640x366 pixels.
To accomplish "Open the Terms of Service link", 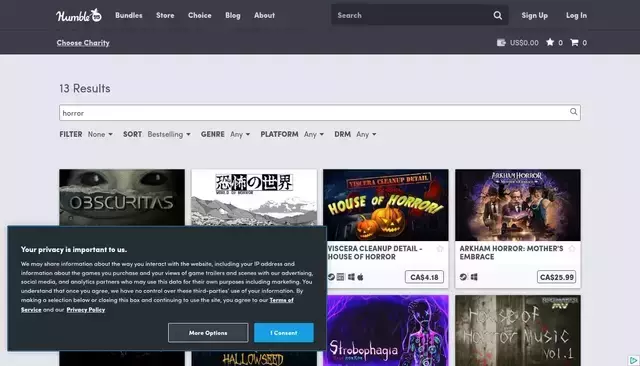I will [281, 300].
